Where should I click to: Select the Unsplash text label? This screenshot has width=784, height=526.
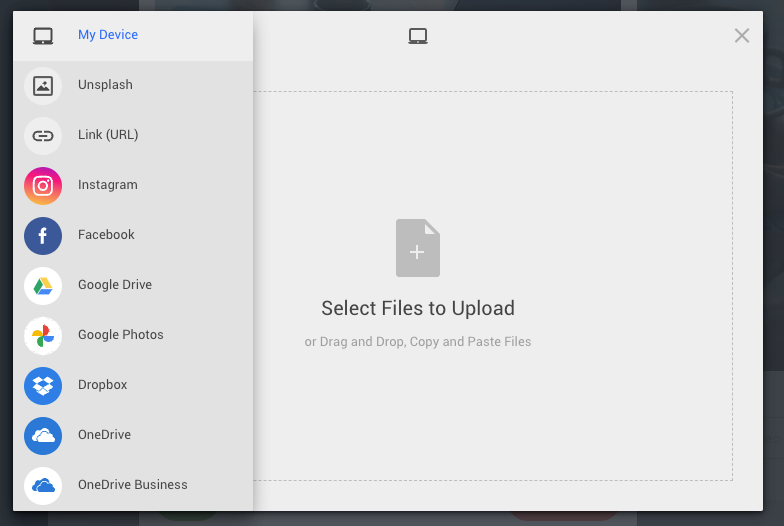pyautogui.click(x=105, y=85)
